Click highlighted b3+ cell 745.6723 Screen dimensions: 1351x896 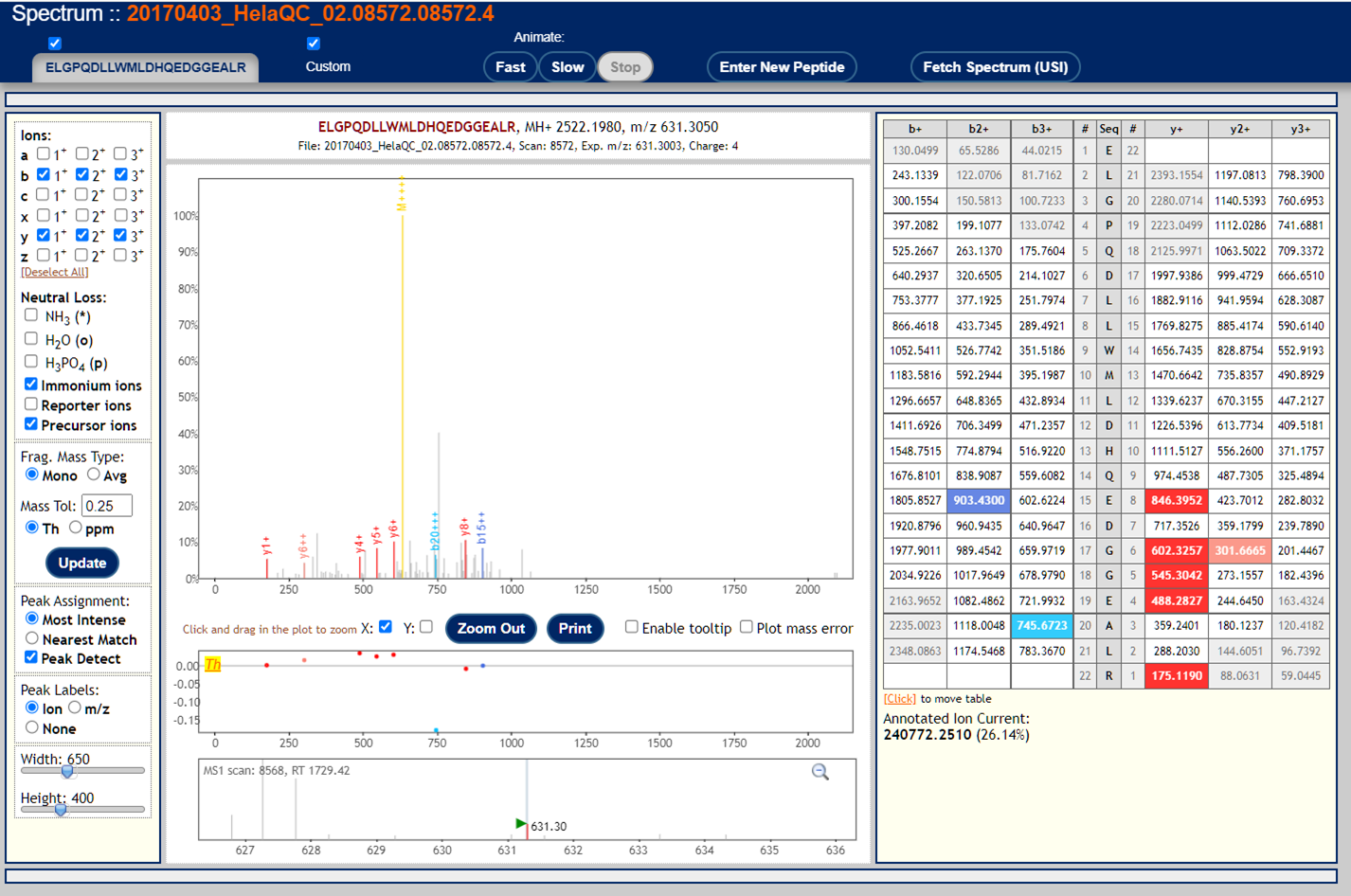[1041, 625]
